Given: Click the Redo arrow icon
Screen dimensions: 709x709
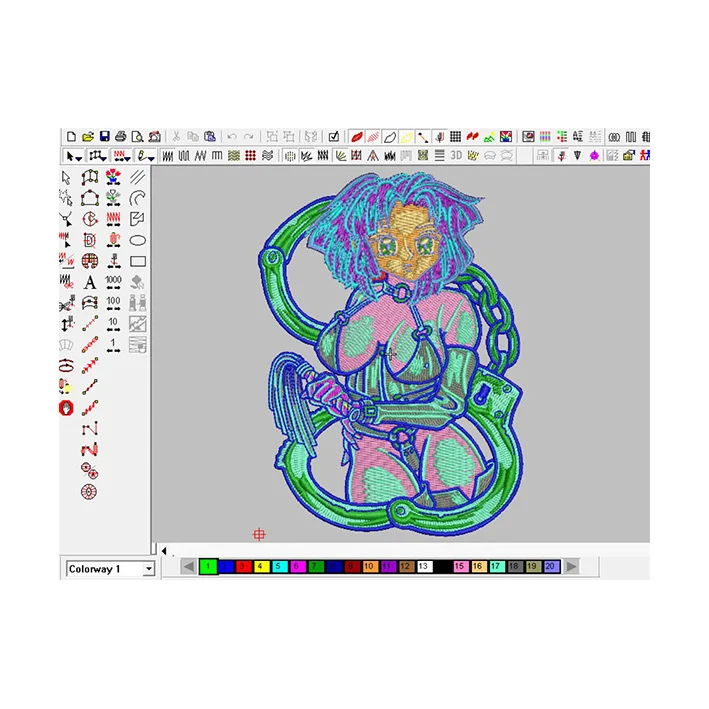Looking at the screenshot, I should click(x=249, y=137).
